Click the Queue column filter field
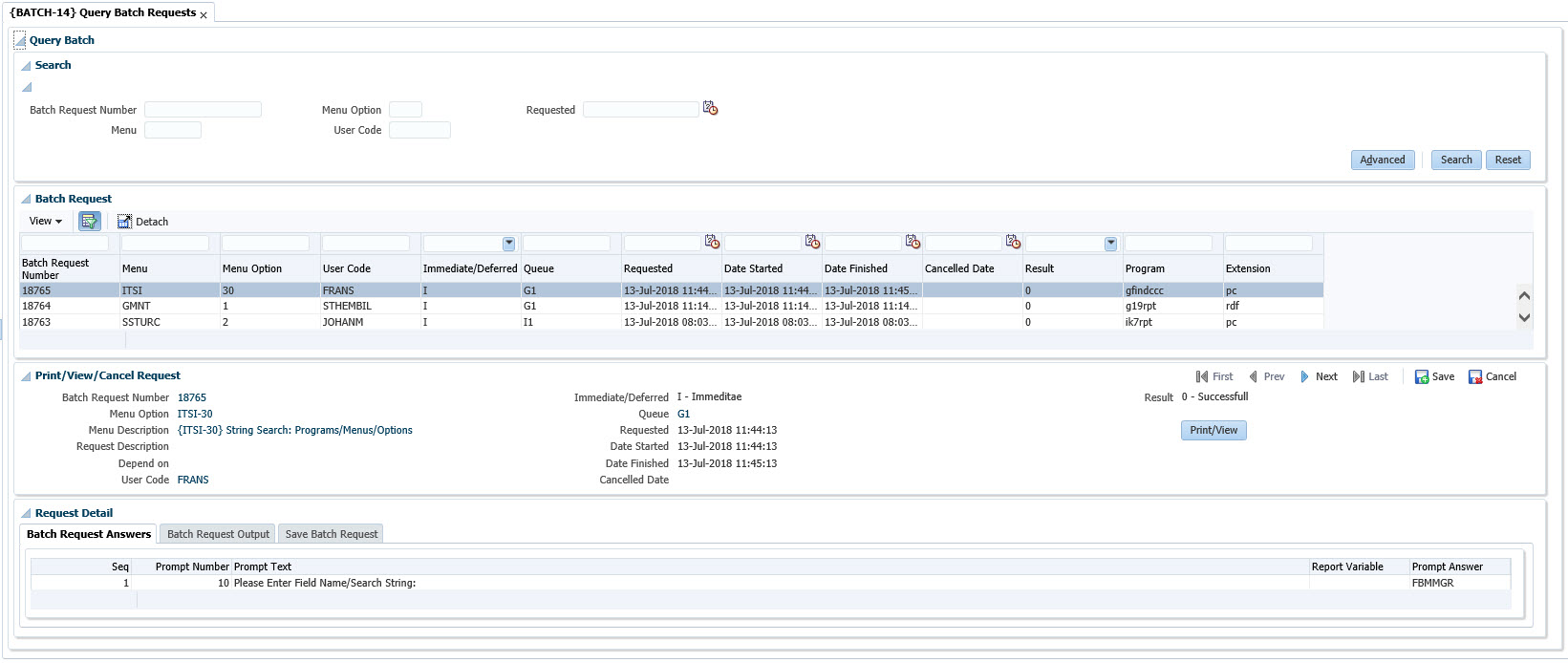This screenshot has width=1568, height=663. pos(567,244)
